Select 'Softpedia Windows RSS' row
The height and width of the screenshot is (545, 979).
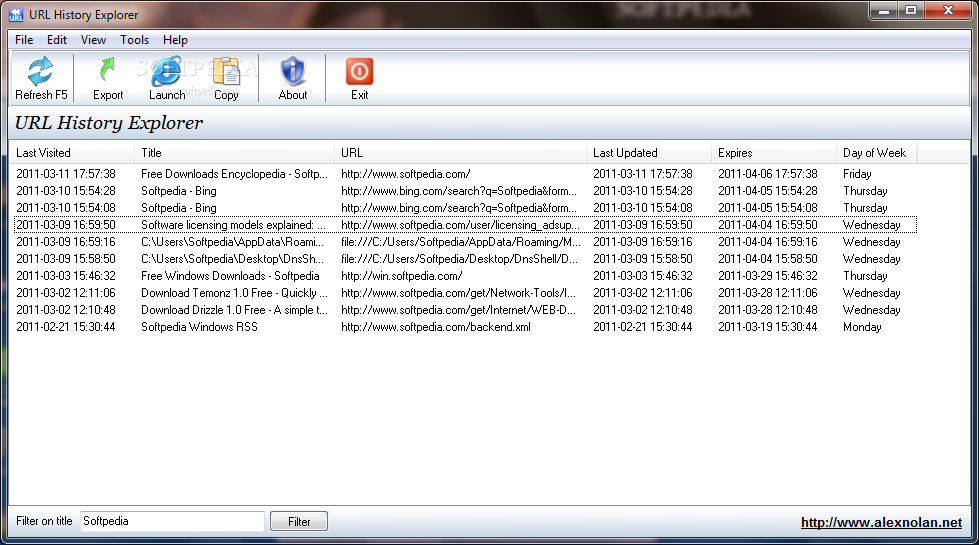[x=465, y=327]
